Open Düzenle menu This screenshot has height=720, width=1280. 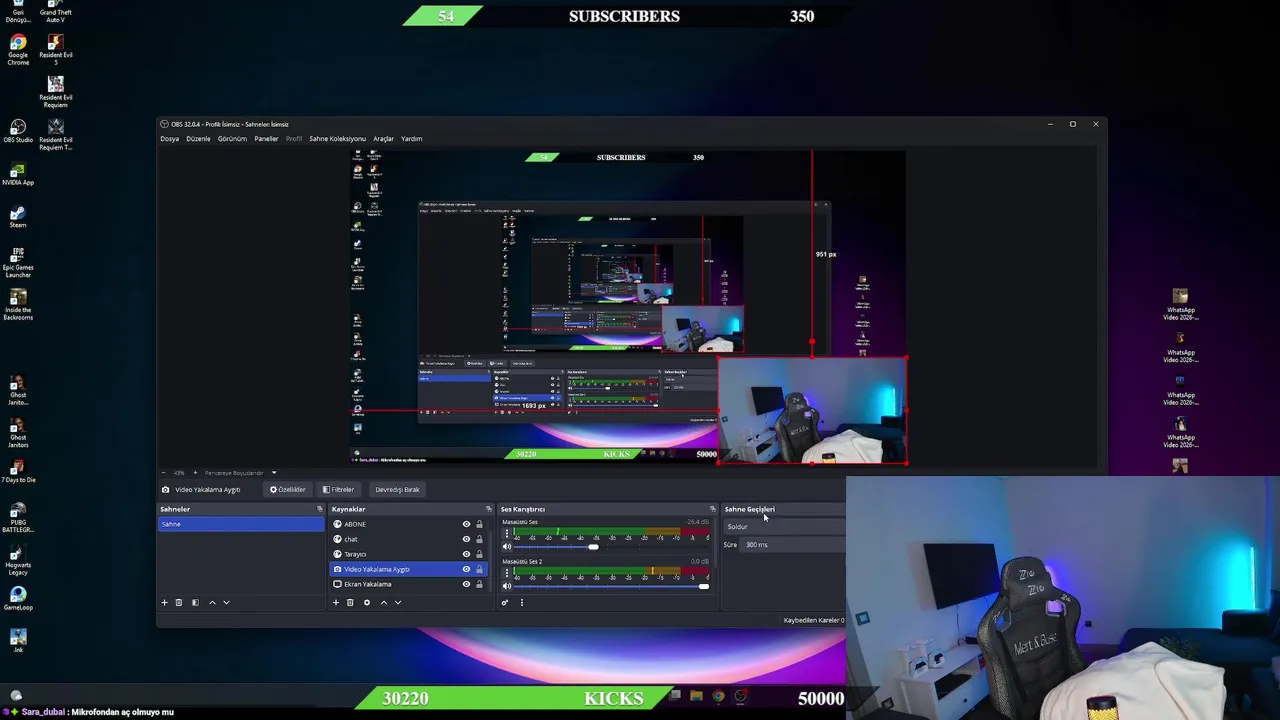tap(198, 139)
